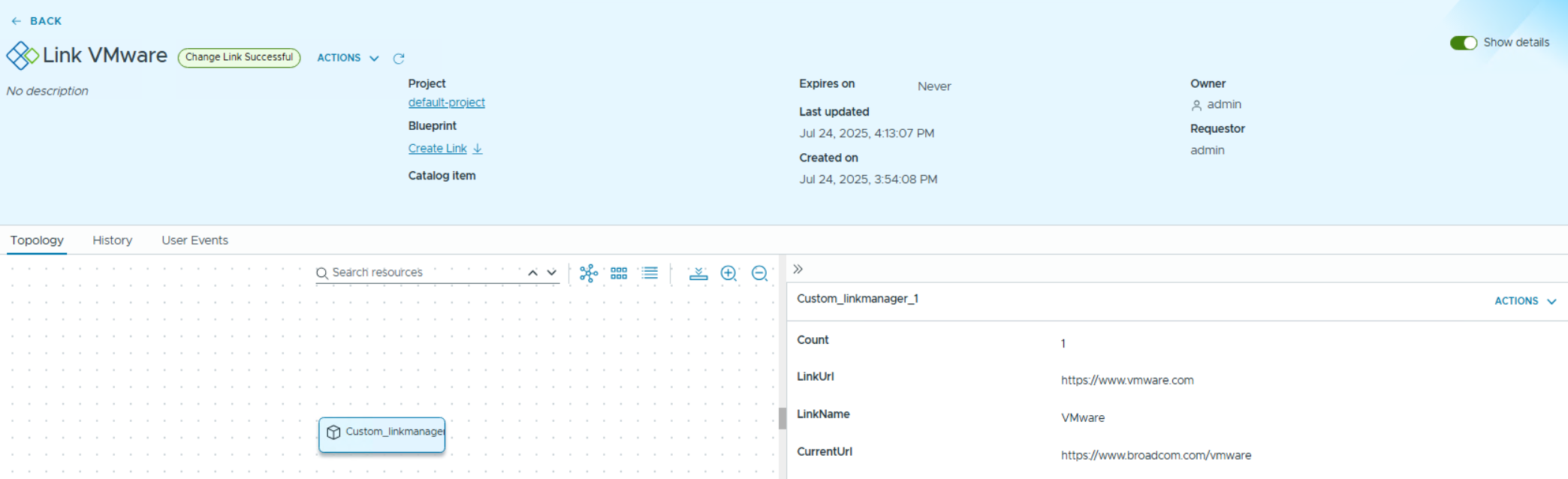The image size is (1568, 479).
Task: Open the default-project link
Action: coord(446,102)
